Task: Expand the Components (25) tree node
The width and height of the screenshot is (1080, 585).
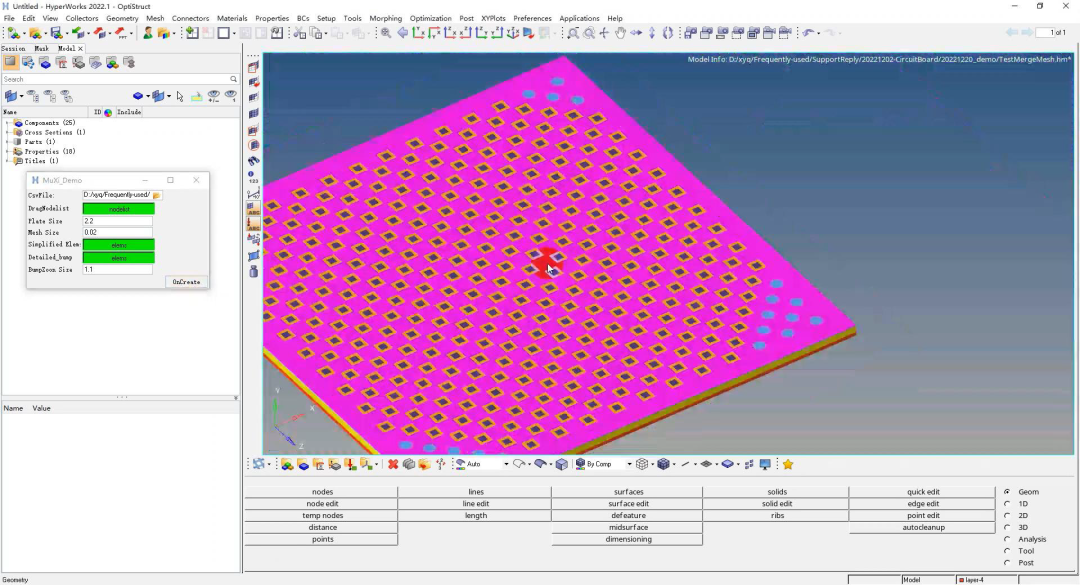Action: [7, 123]
